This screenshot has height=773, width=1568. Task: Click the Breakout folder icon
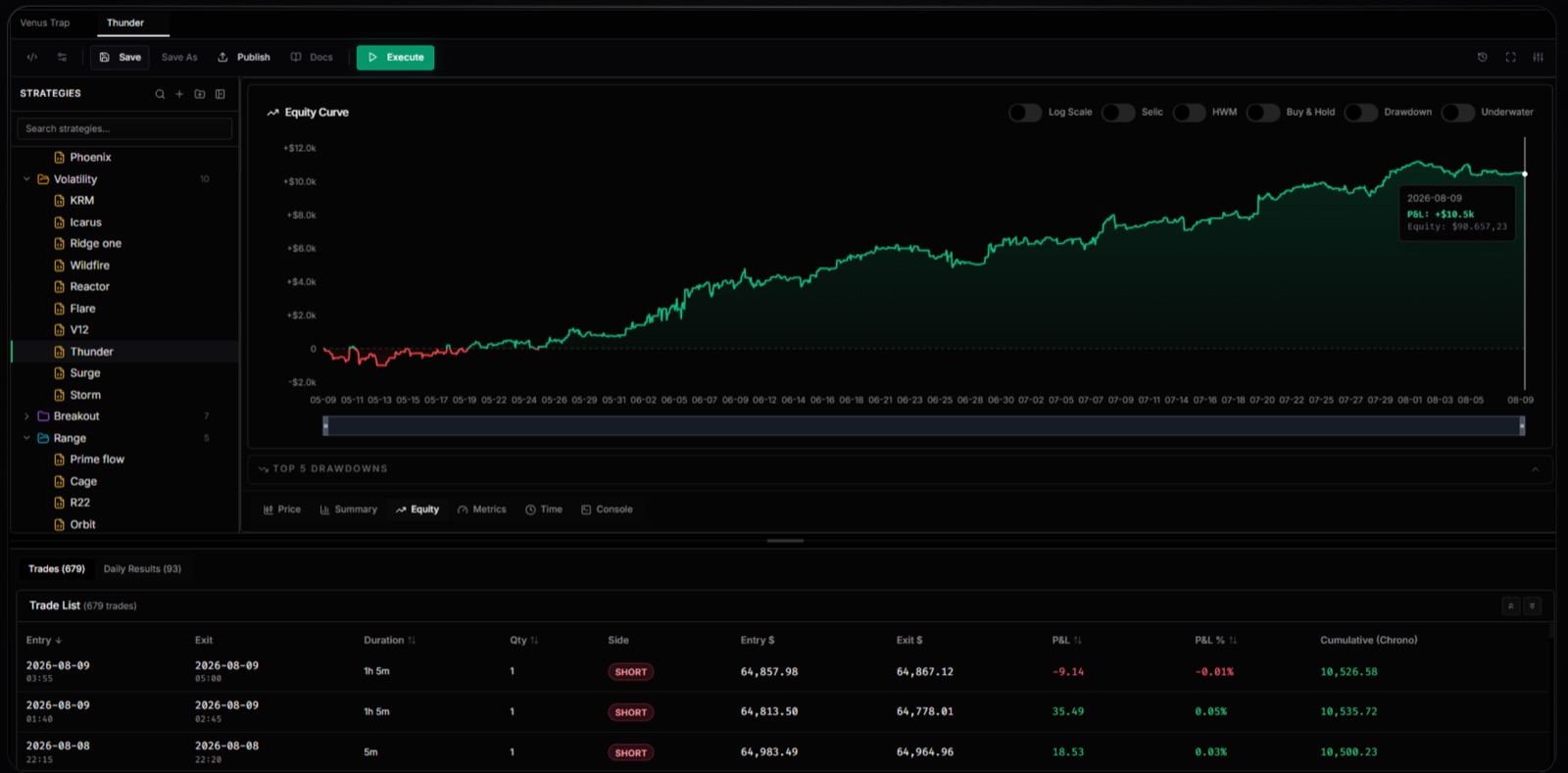(43, 416)
